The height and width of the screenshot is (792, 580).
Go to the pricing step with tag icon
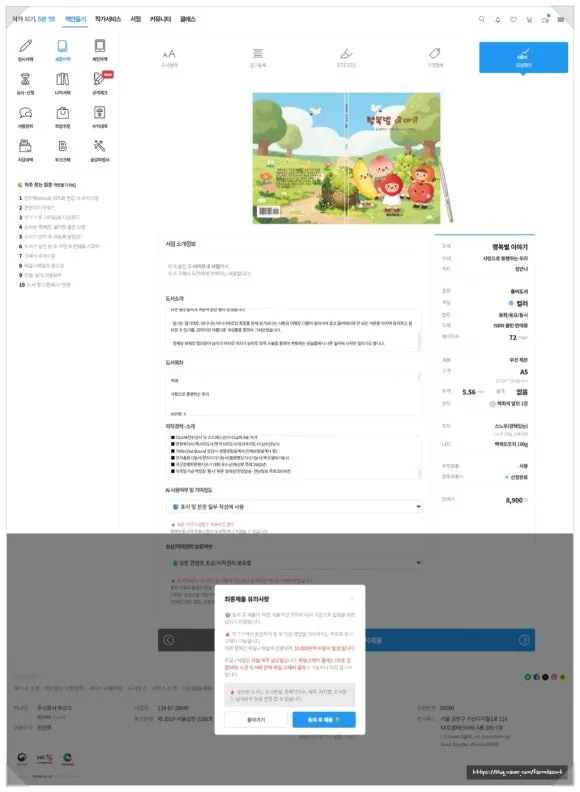pyautogui.click(x=435, y=58)
